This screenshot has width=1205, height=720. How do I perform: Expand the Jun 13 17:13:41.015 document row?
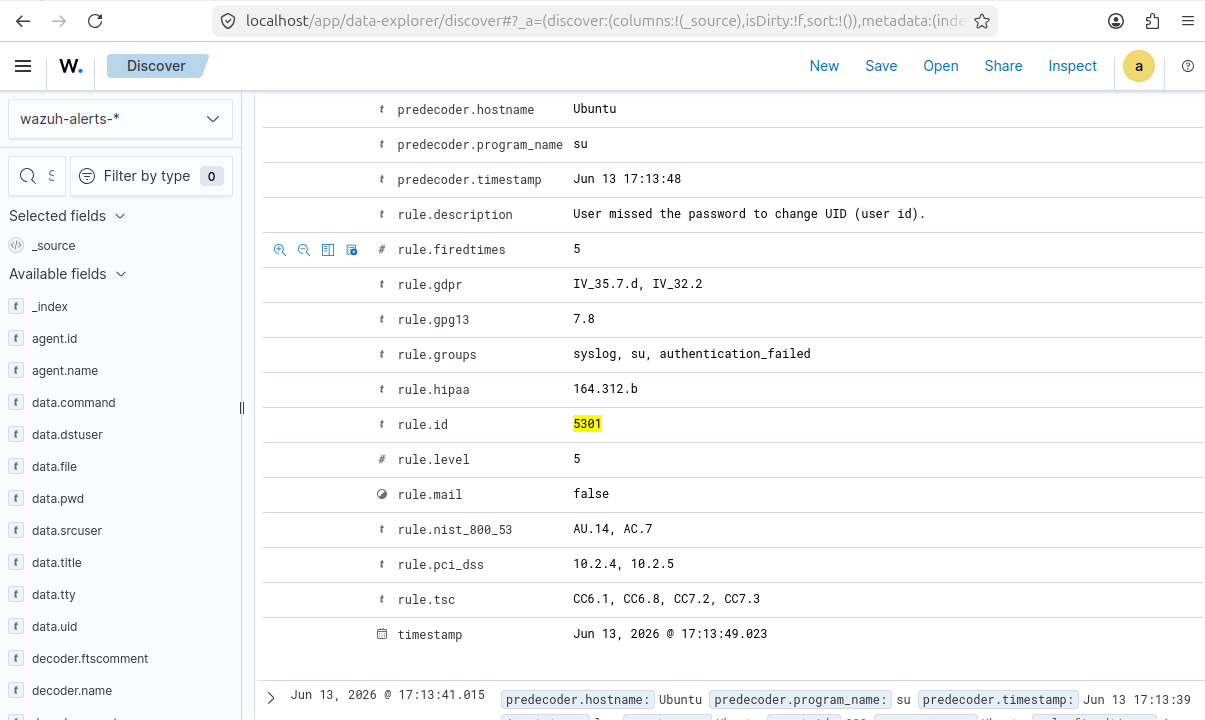coord(270,697)
